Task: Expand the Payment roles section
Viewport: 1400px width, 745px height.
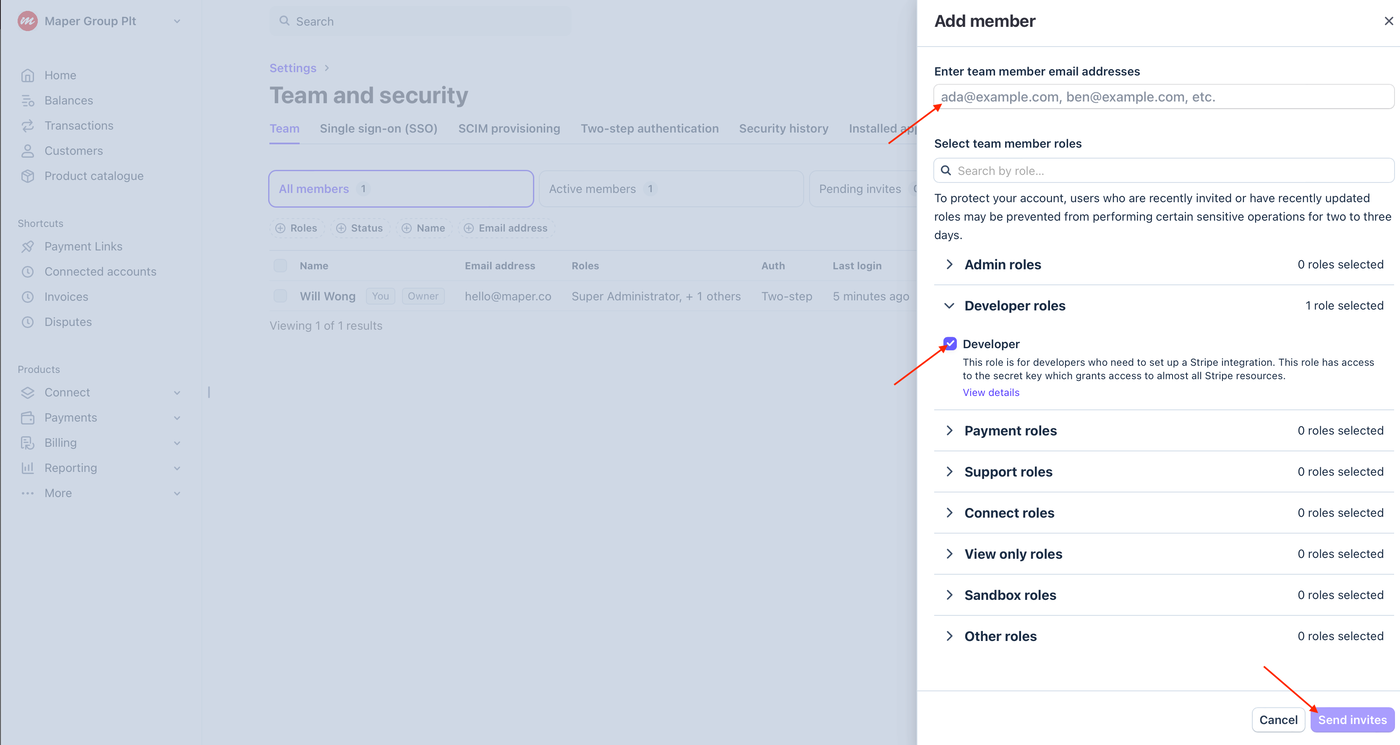Action: tap(950, 431)
